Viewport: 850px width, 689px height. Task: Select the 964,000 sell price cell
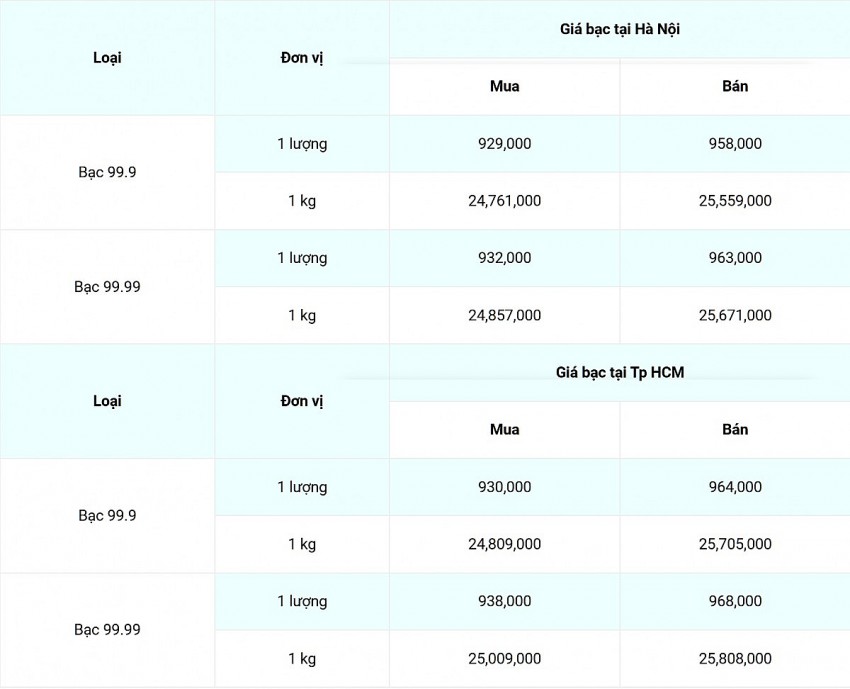click(735, 488)
